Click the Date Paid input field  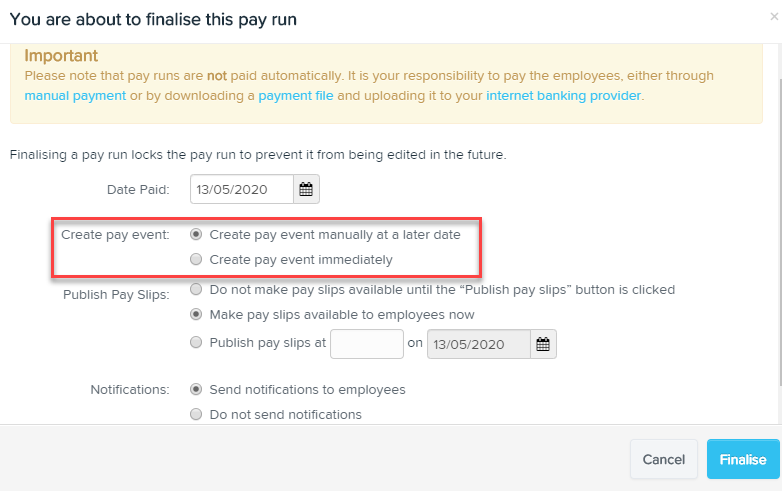[x=241, y=189]
